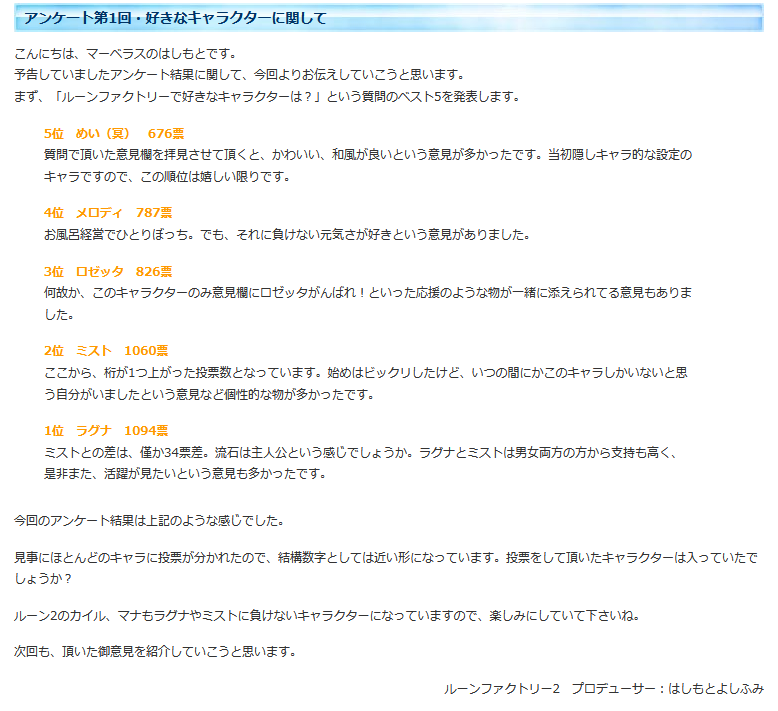
Task: Click the line starting ミストとの差は、僅か34票差
Action: (x=361, y=452)
